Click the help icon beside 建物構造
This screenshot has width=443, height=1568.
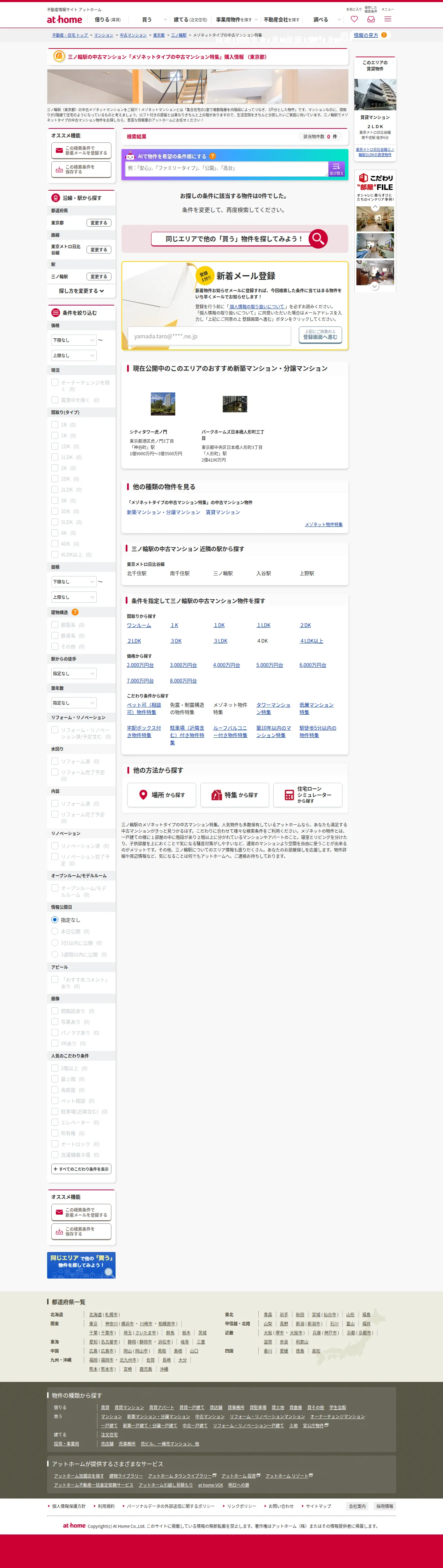tap(75, 612)
